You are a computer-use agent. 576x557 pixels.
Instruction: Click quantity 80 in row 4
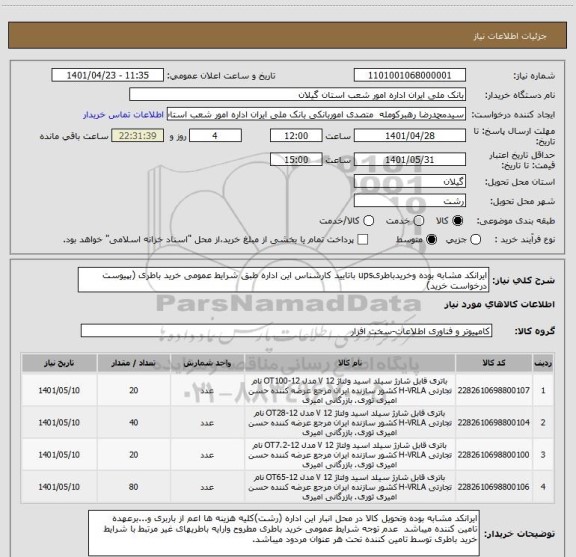click(x=134, y=487)
